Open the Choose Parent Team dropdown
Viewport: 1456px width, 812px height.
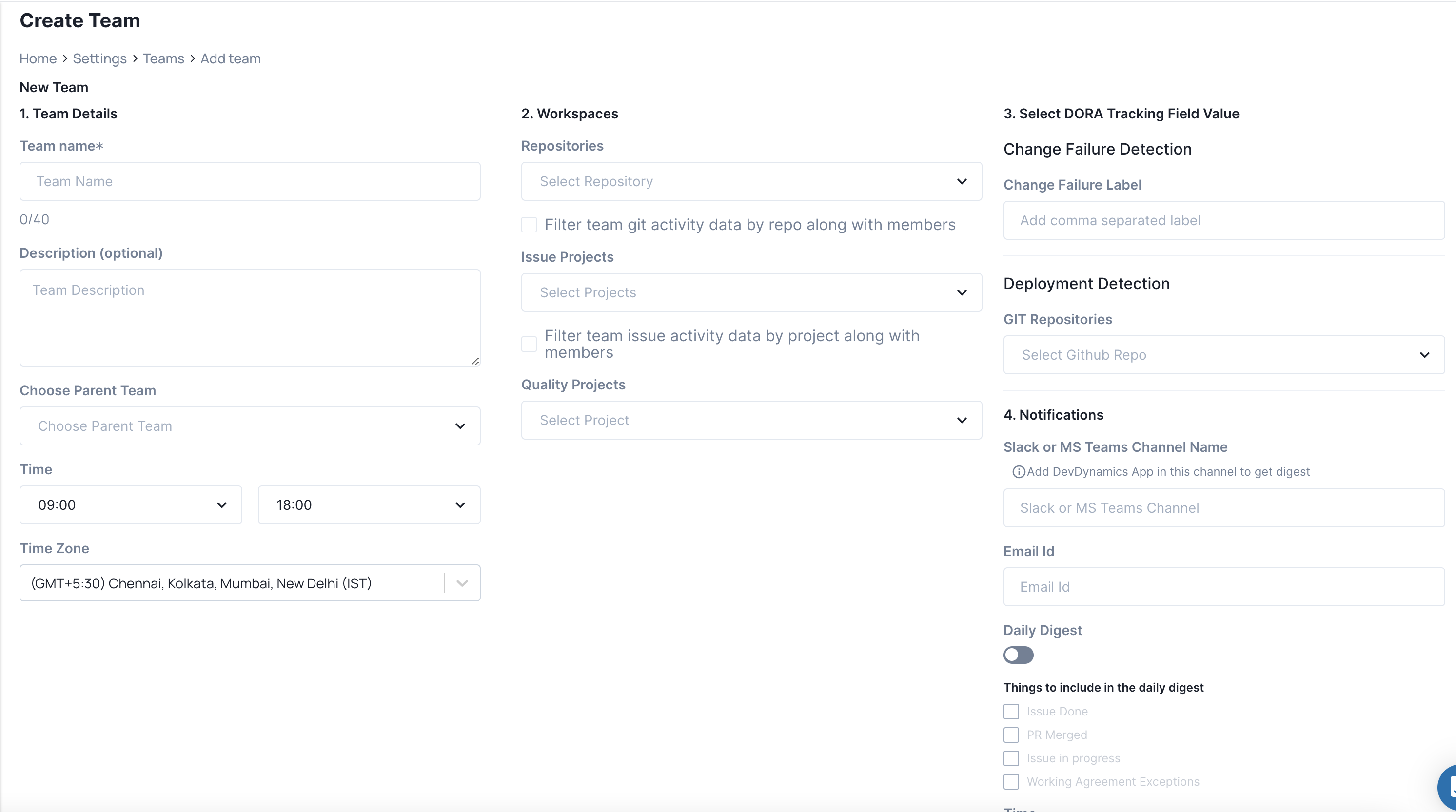click(x=250, y=426)
